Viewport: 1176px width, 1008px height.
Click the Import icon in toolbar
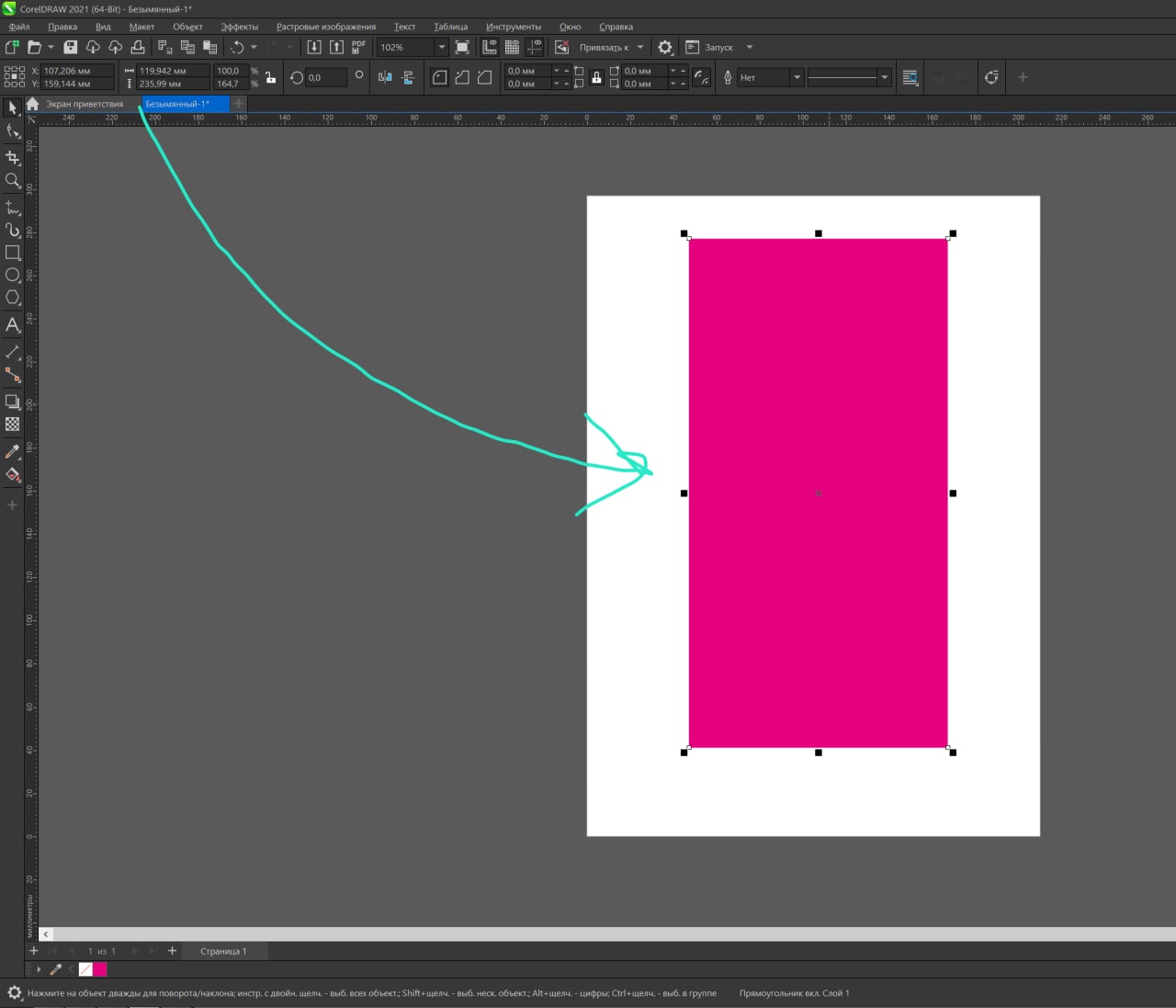pos(314,47)
